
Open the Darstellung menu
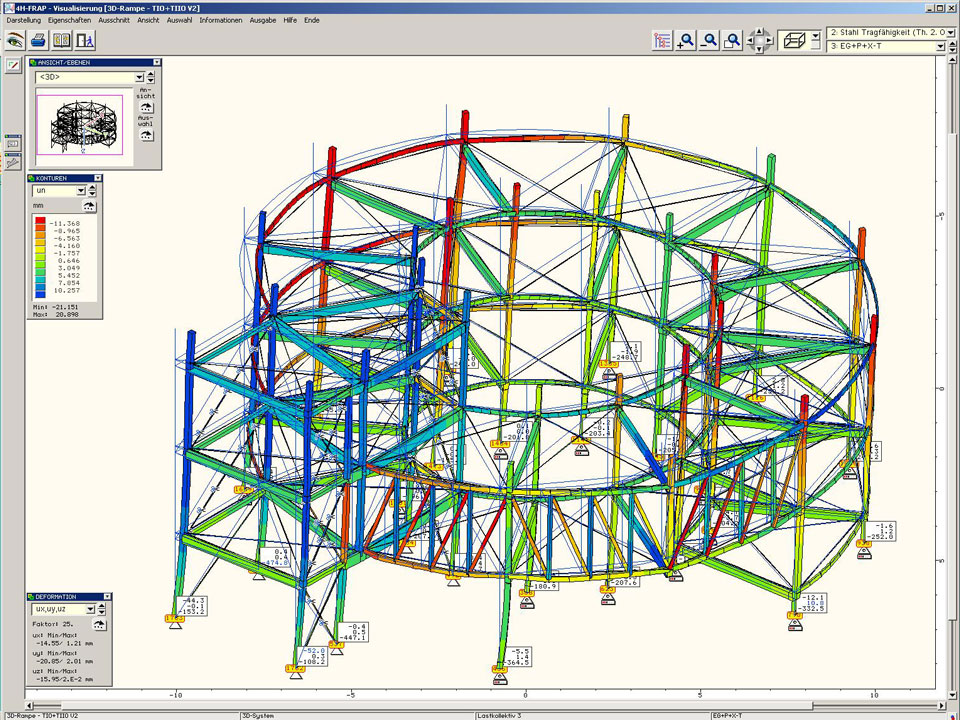coord(24,20)
